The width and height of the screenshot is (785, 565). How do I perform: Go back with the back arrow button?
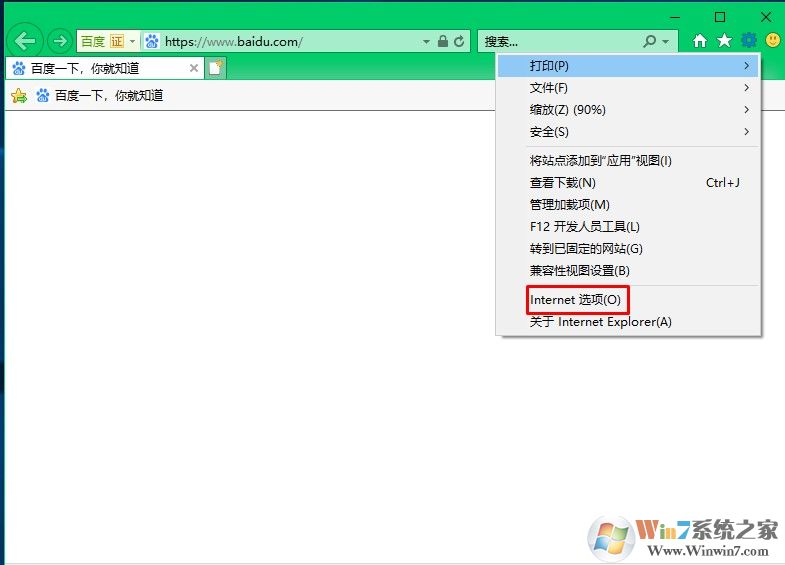click(x=25, y=41)
